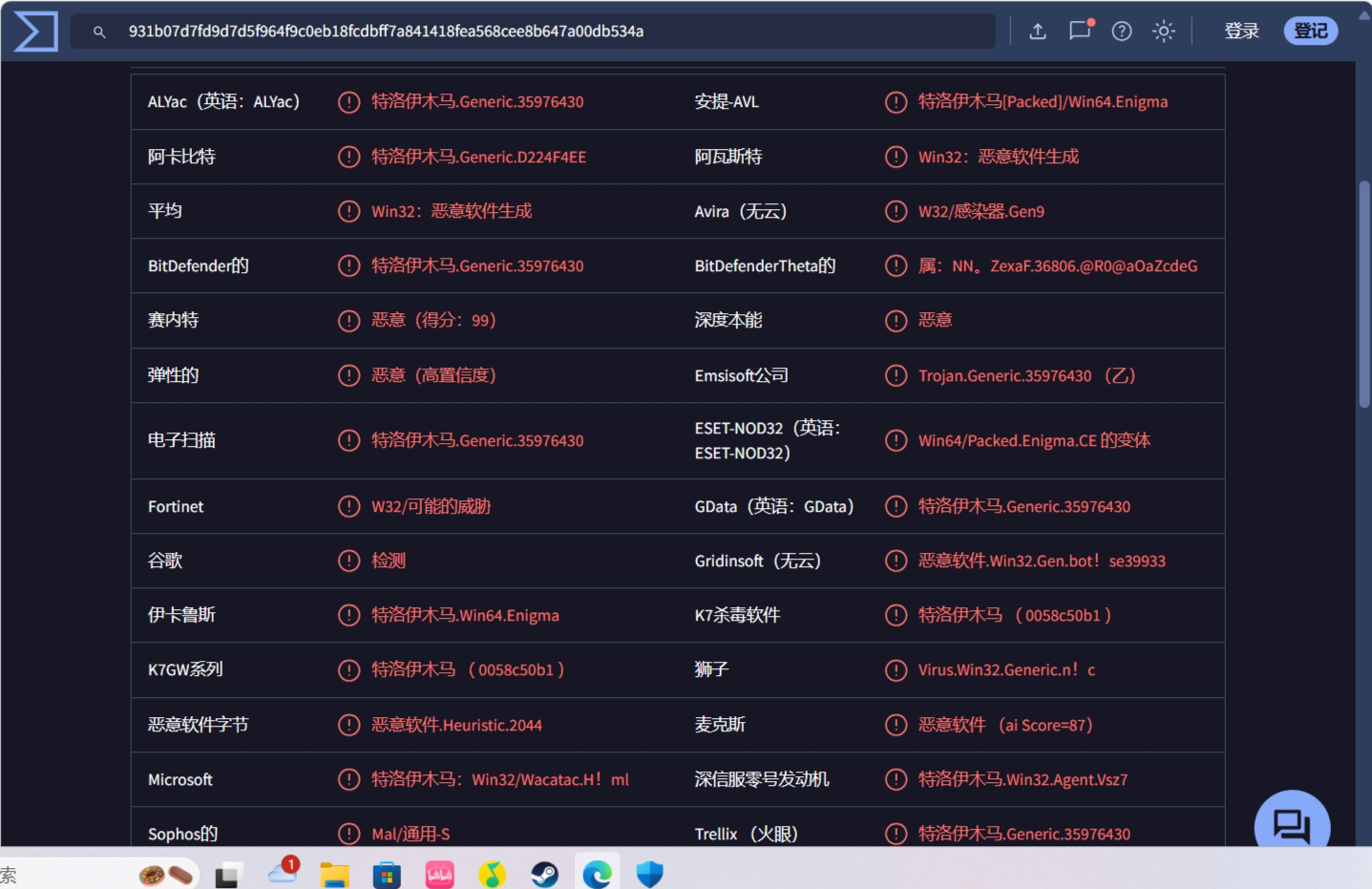Click the search magnifier icon
Image resolution: width=1372 pixels, height=889 pixels.
pos(99,32)
